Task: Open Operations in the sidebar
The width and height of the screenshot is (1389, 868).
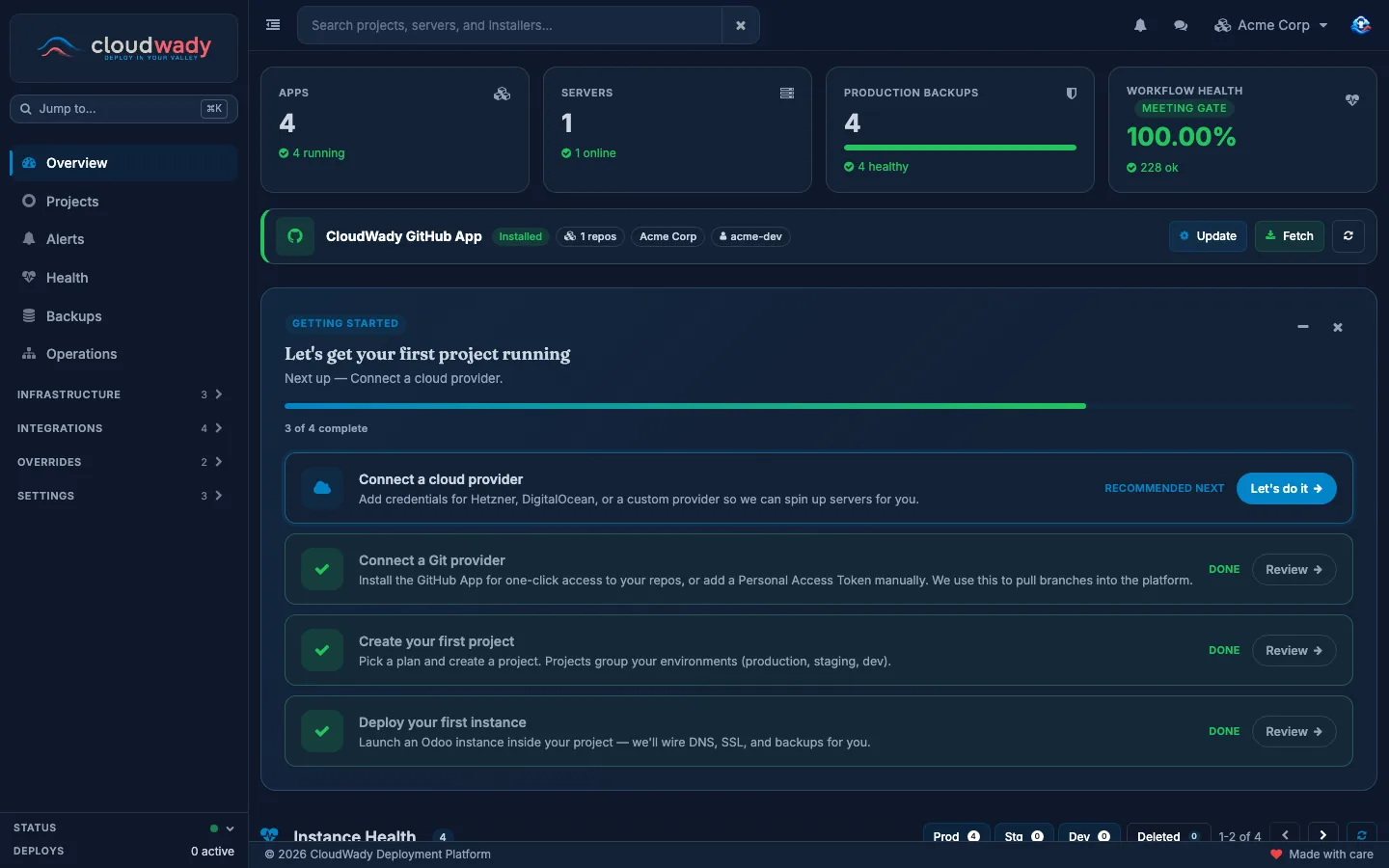Action: [123, 354]
